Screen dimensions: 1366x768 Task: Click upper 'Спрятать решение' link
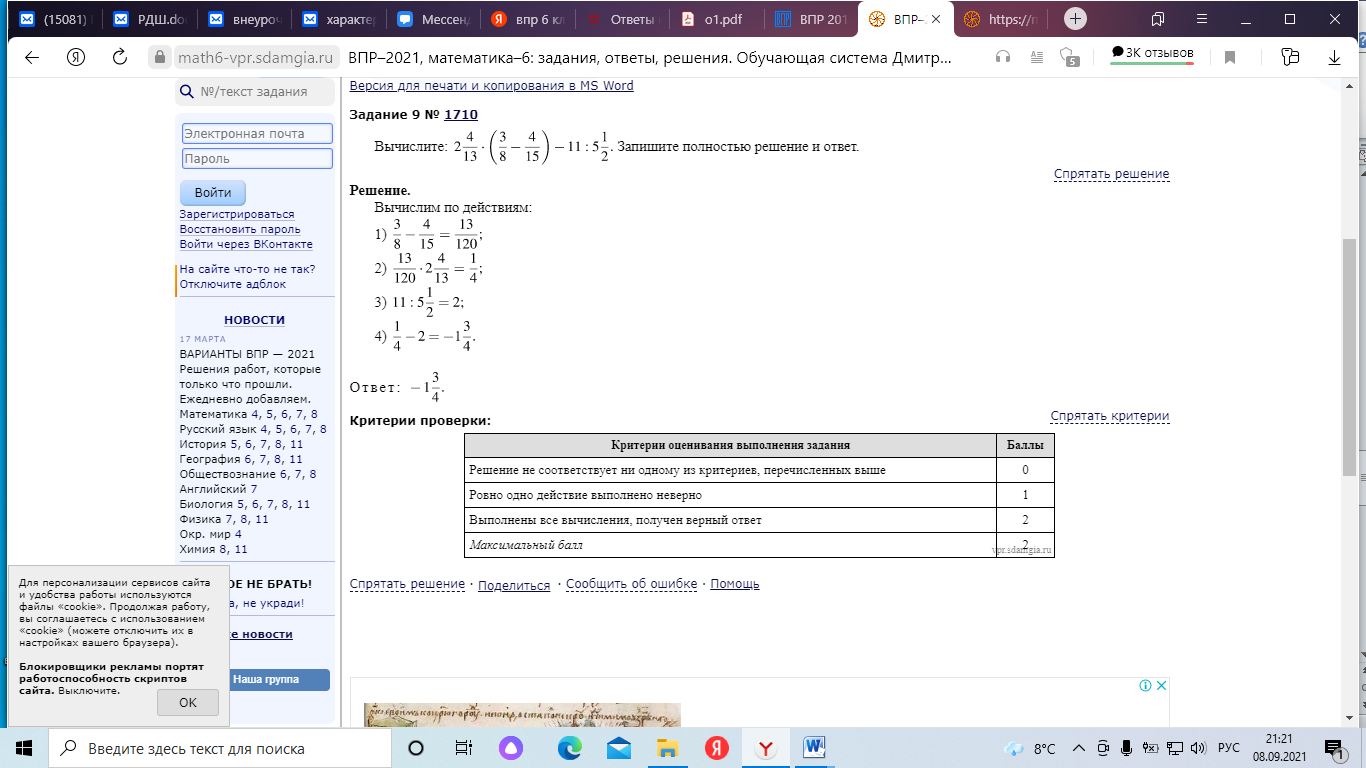tap(1111, 174)
